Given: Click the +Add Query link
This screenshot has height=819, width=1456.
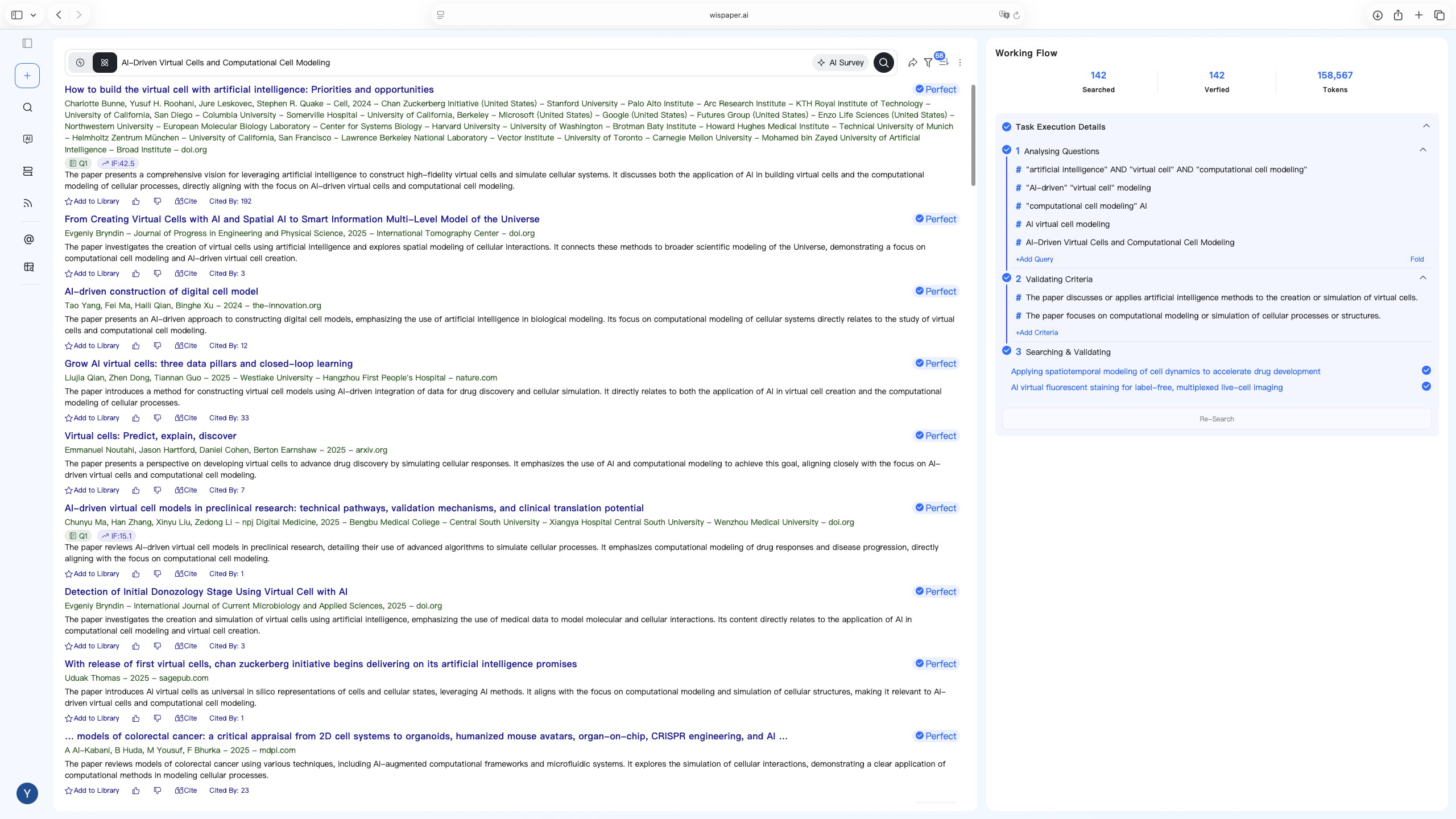Looking at the screenshot, I should pos(1034,259).
